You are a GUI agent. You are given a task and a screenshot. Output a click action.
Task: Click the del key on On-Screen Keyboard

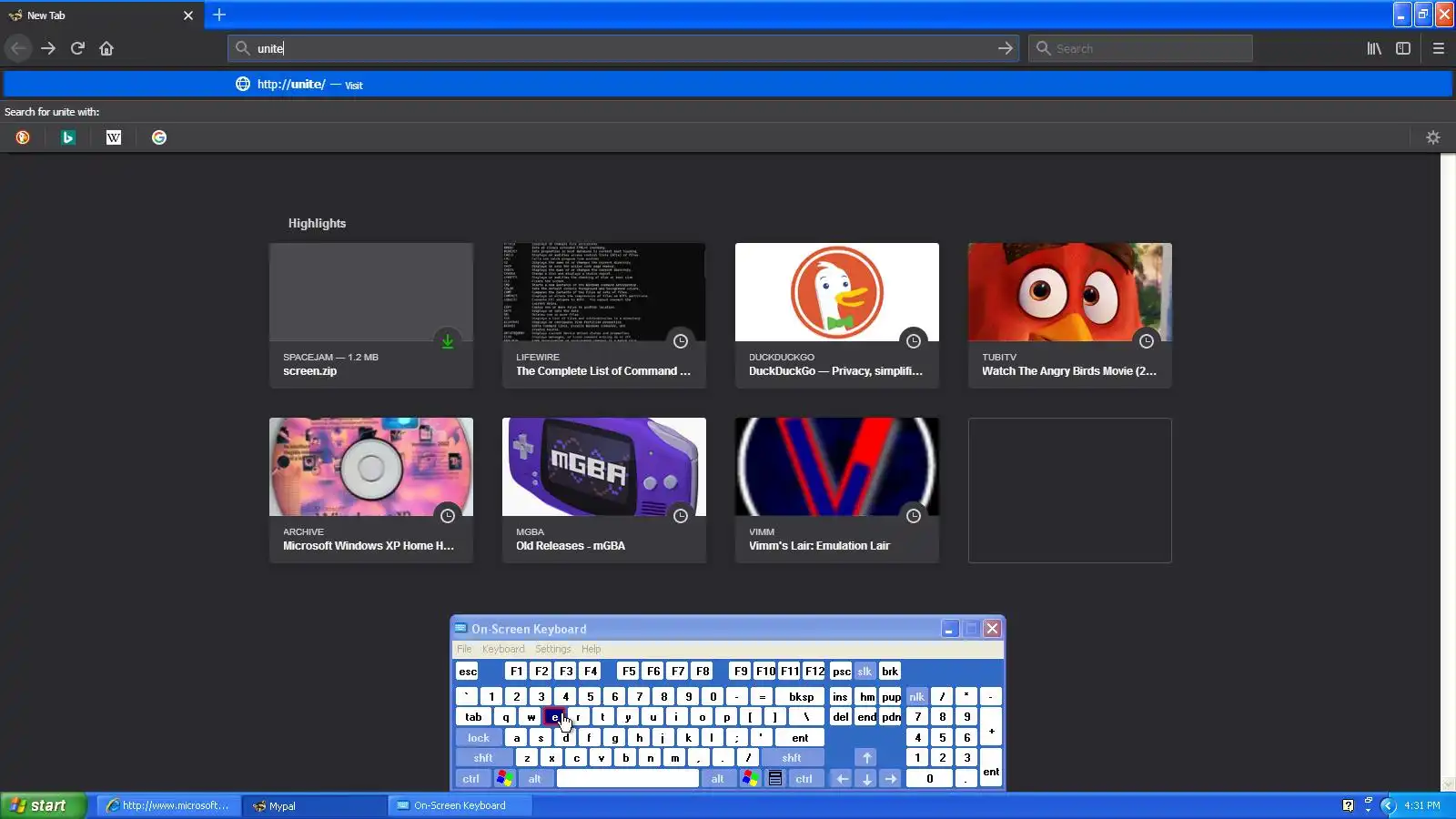(x=841, y=717)
